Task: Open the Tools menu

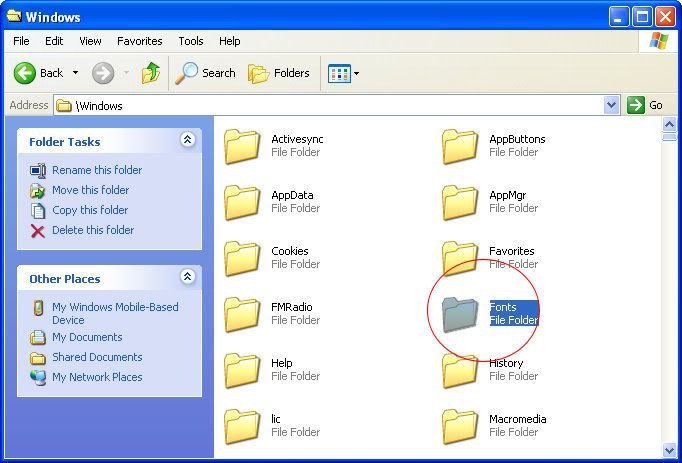Action: point(191,41)
